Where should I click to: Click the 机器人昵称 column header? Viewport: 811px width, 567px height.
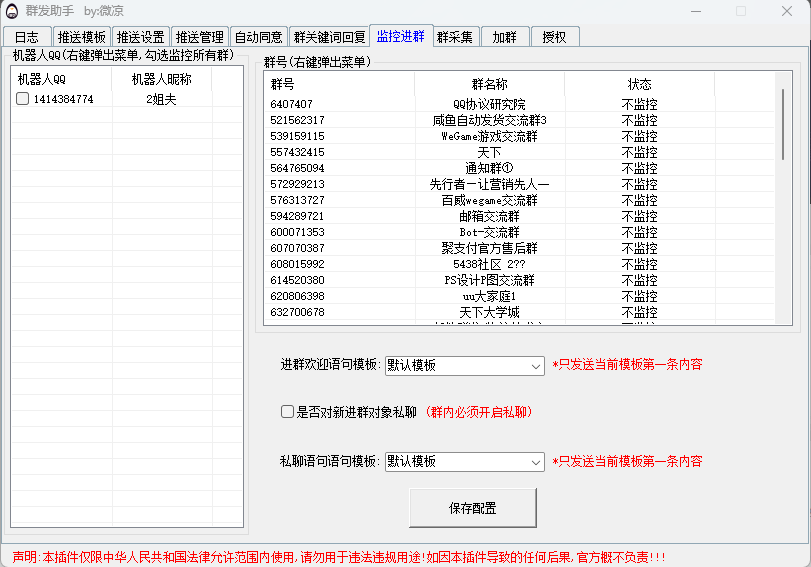(x=161, y=79)
